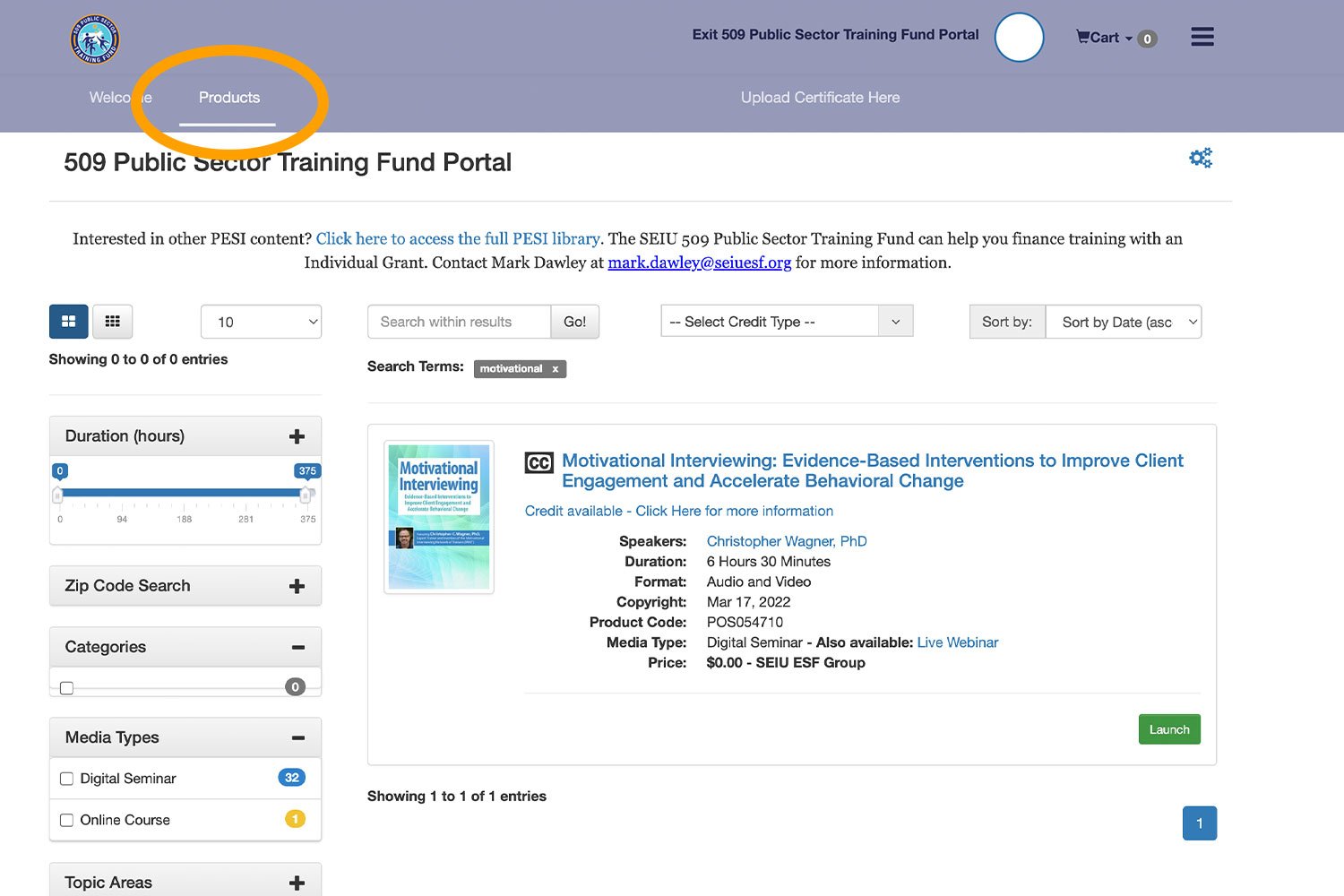This screenshot has height=896, width=1344.
Task: Open the Sort by Date dropdown
Action: 1124,323
